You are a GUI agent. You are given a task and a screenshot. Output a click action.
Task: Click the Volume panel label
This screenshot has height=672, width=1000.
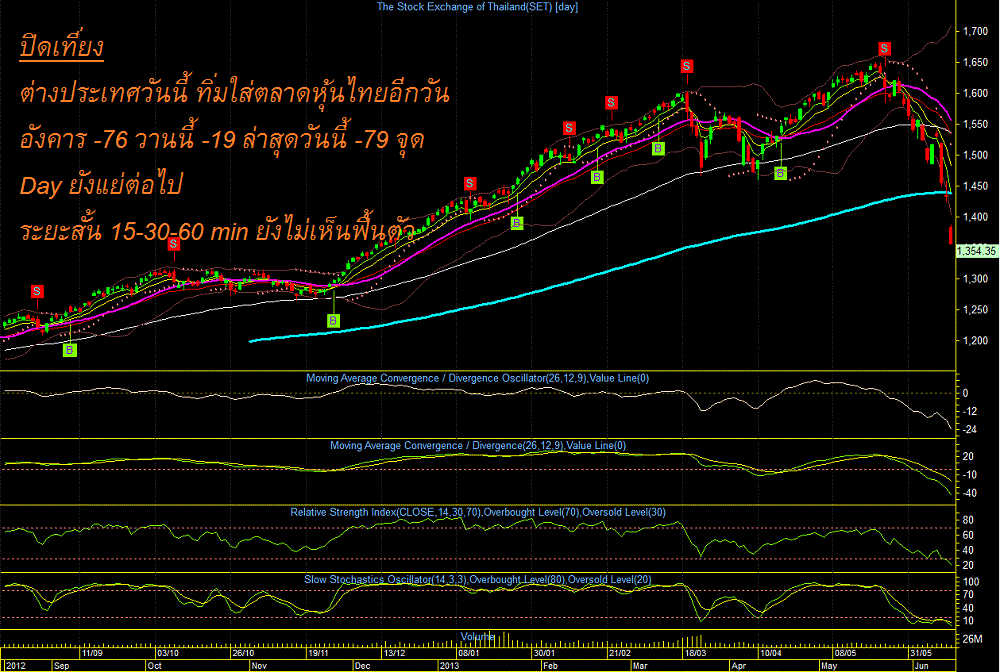(x=478, y=636)
